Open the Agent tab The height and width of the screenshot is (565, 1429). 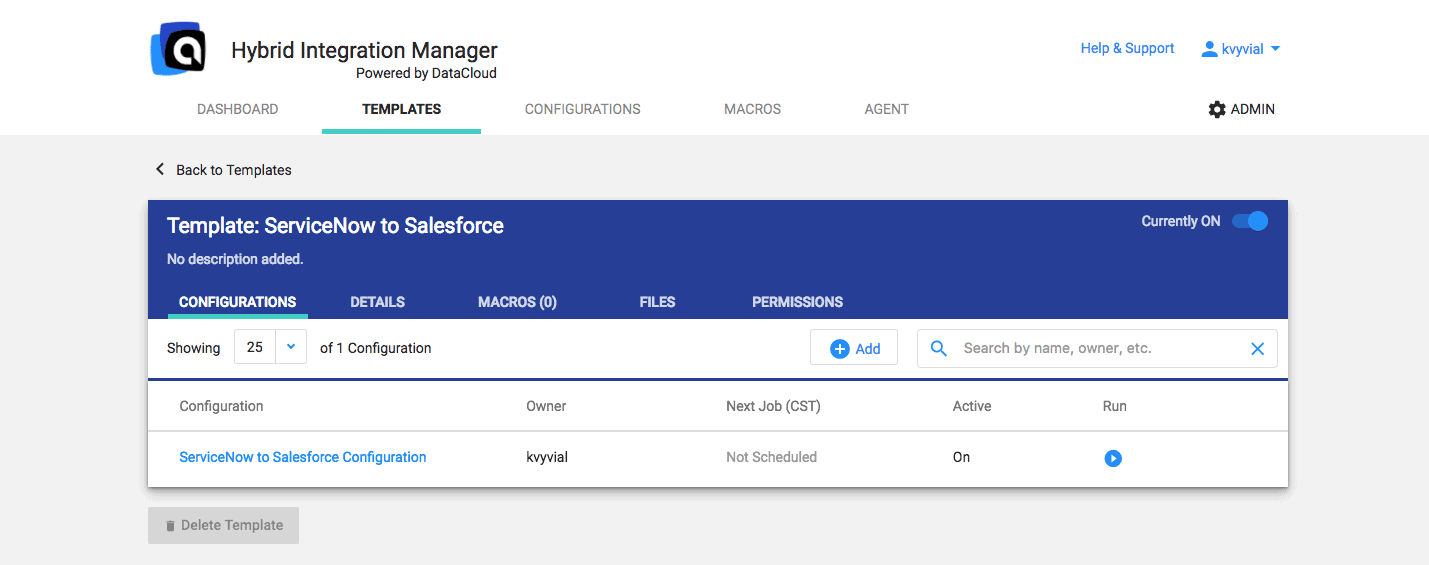pyautogui.click(x=886, y=109)
